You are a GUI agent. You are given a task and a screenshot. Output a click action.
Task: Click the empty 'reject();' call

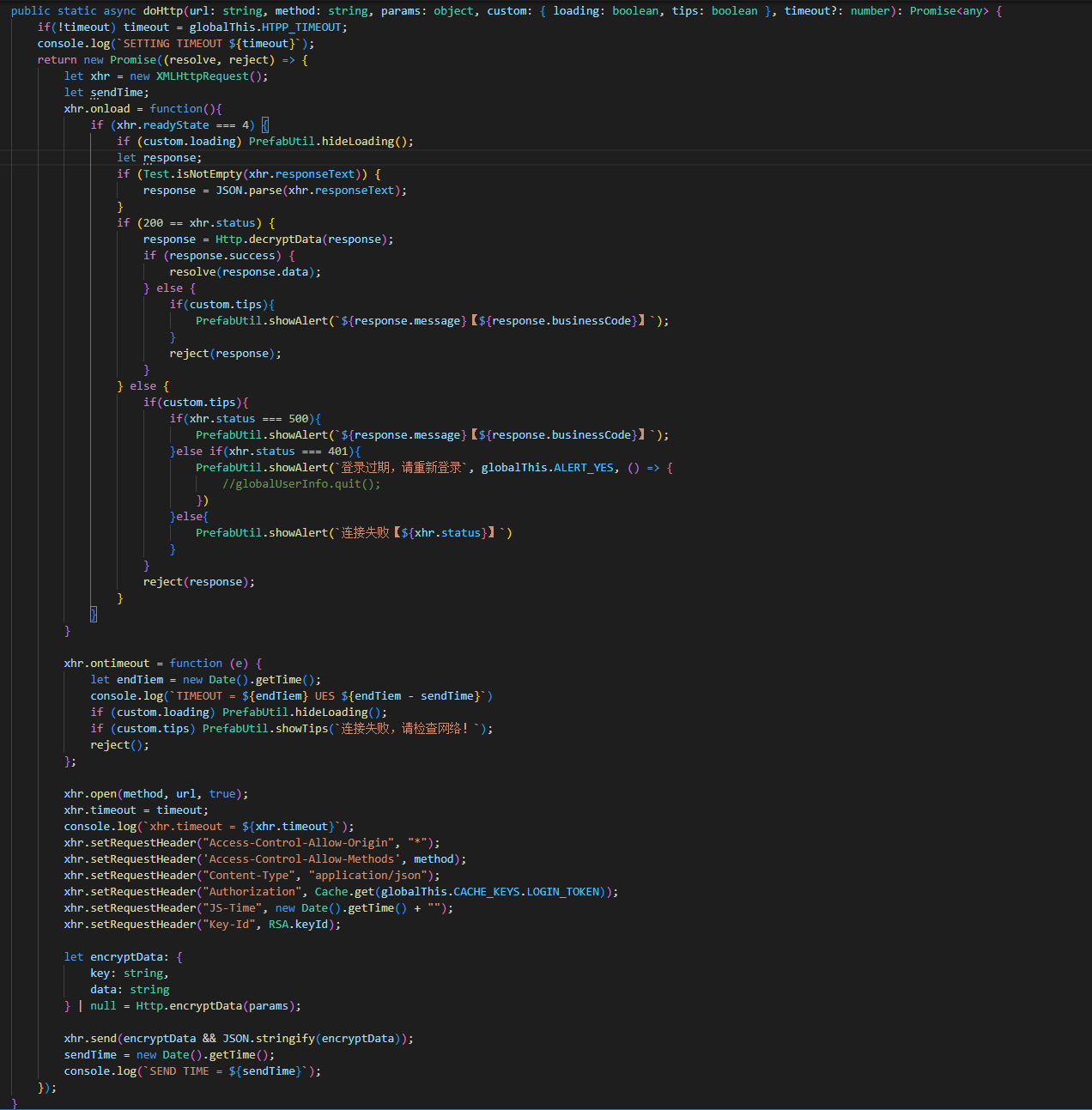120,745
